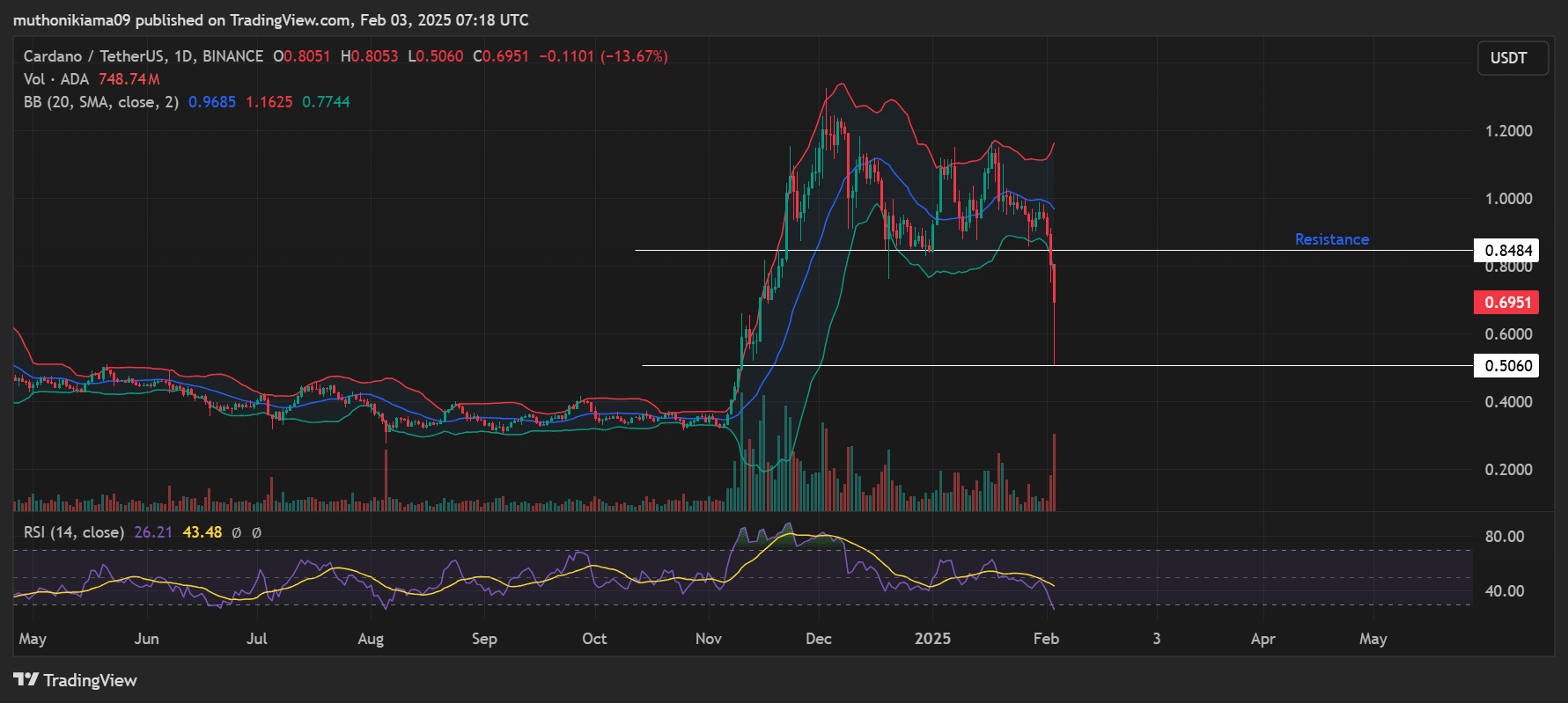Click the 0.8484 price label on axis
Image resolution: width=1568 pixels, height=703 pixels.
(1507, 251)
